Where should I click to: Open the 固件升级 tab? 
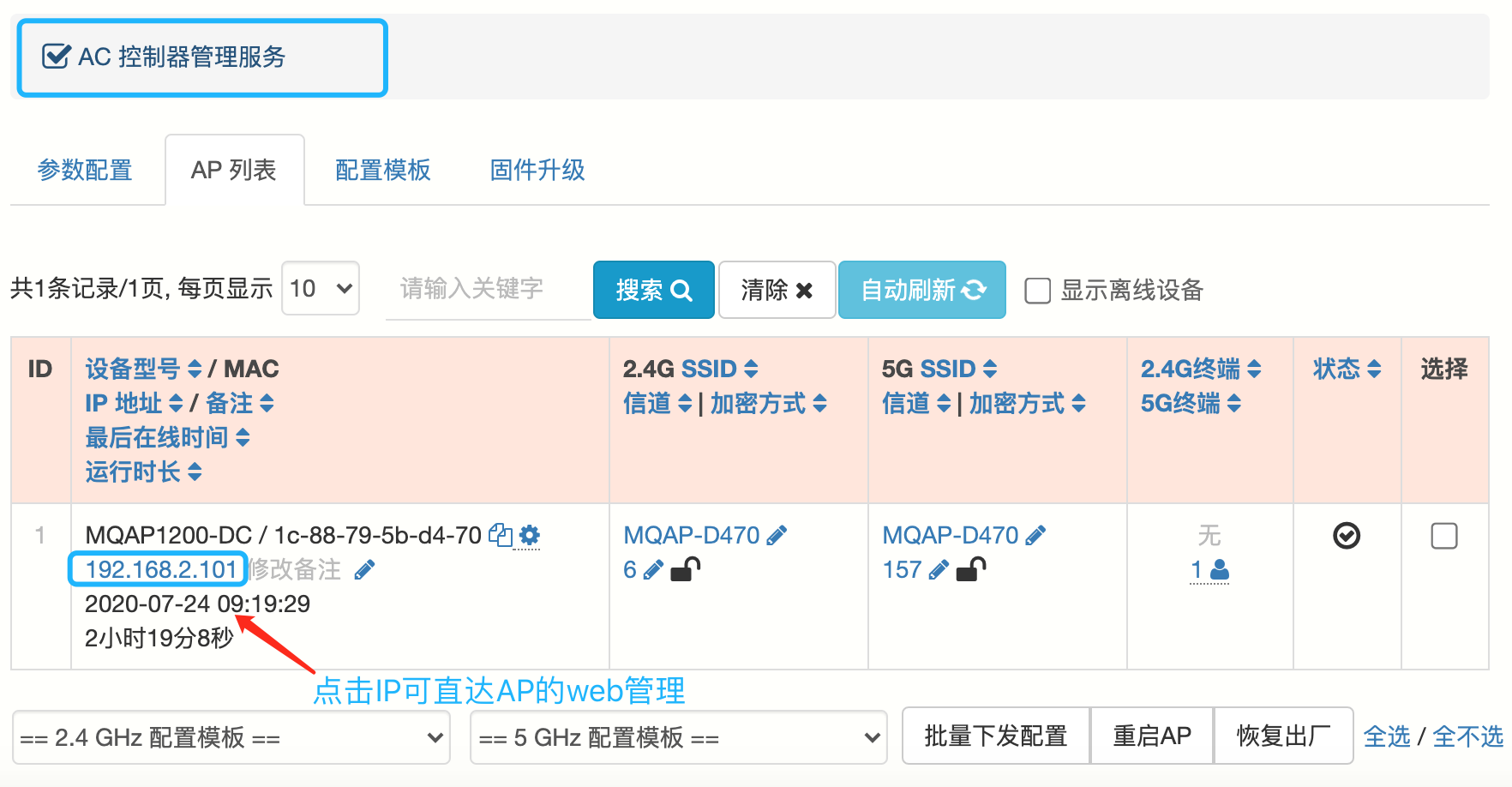537,170
